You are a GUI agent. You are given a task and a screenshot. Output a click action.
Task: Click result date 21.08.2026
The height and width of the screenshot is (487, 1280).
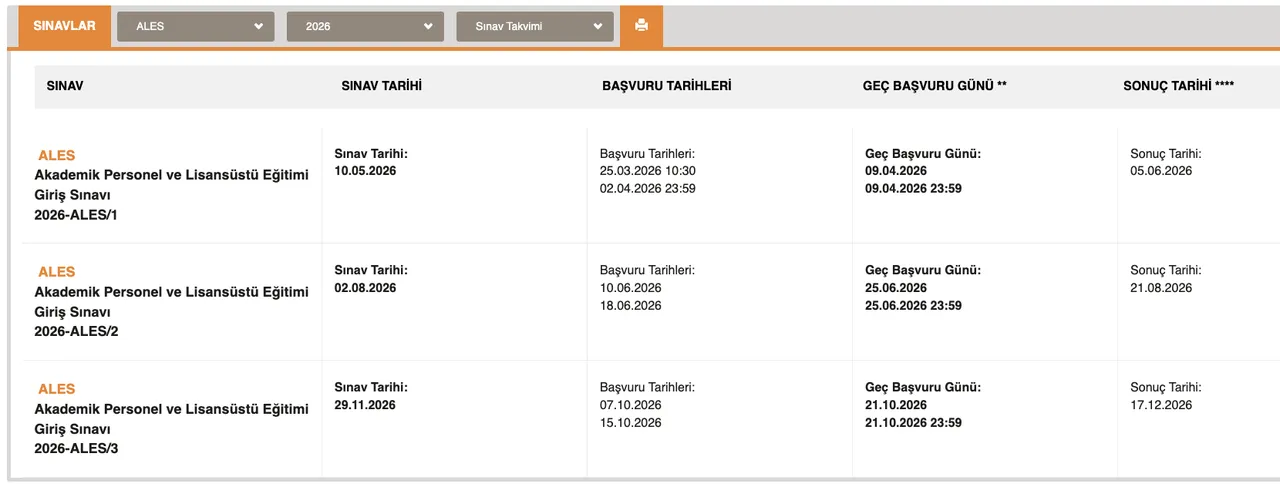(x=1162, y=288)
